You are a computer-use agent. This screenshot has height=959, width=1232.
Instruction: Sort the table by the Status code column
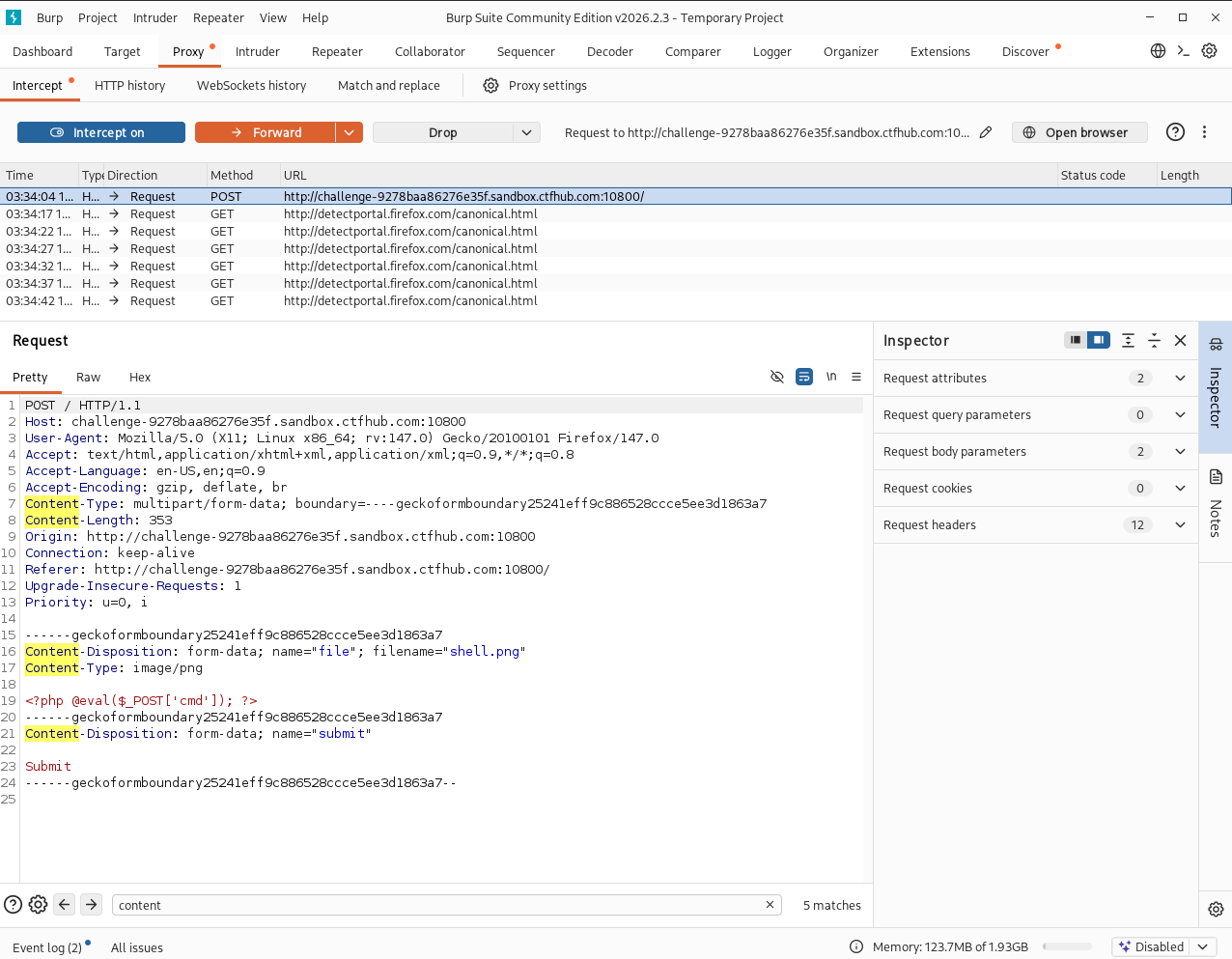click(1105, 175)
